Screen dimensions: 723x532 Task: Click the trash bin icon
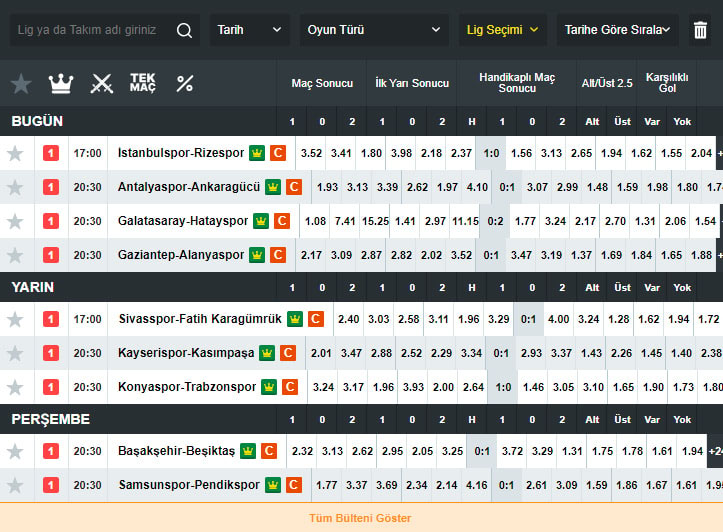(x=701, y=30)
